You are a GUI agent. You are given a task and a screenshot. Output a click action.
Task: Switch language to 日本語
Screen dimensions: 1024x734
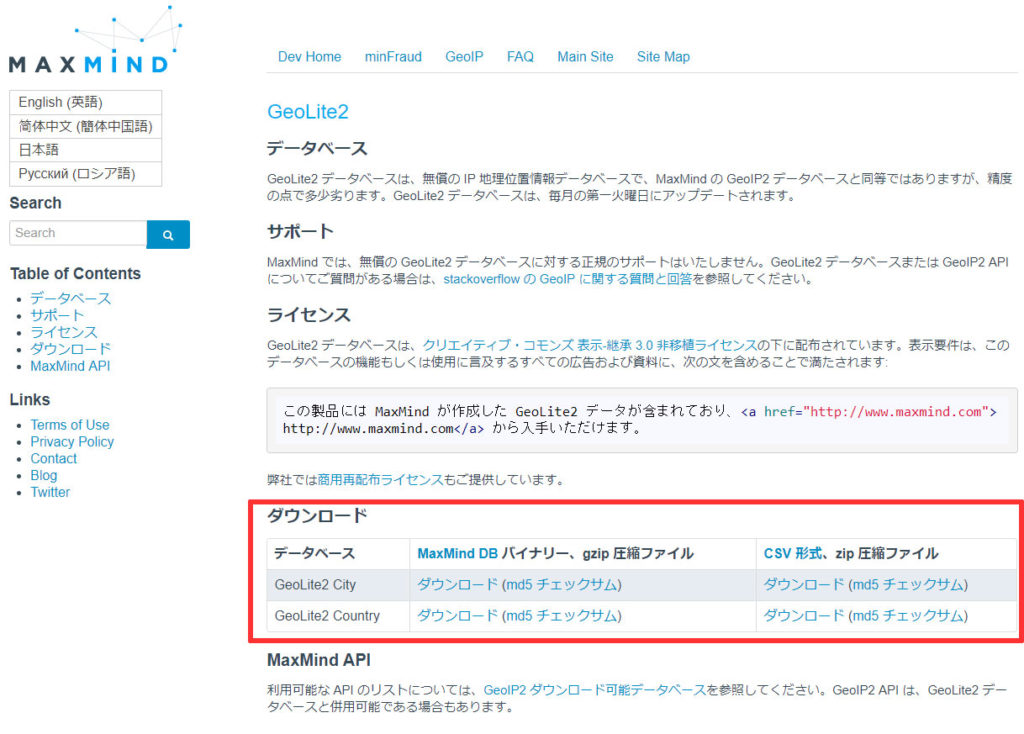[x=86, y=150]
